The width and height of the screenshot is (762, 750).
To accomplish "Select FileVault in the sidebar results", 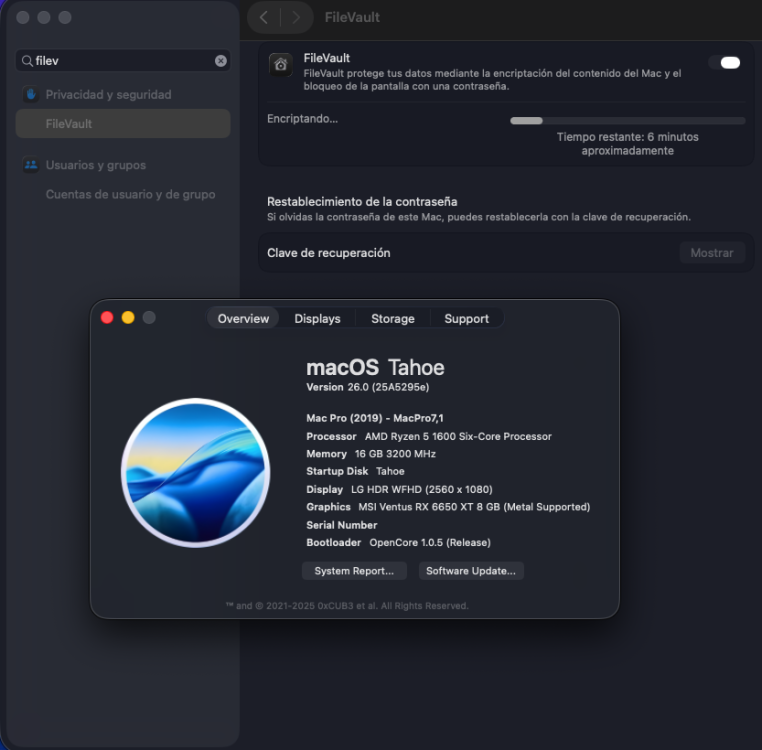I will point(123,123).
